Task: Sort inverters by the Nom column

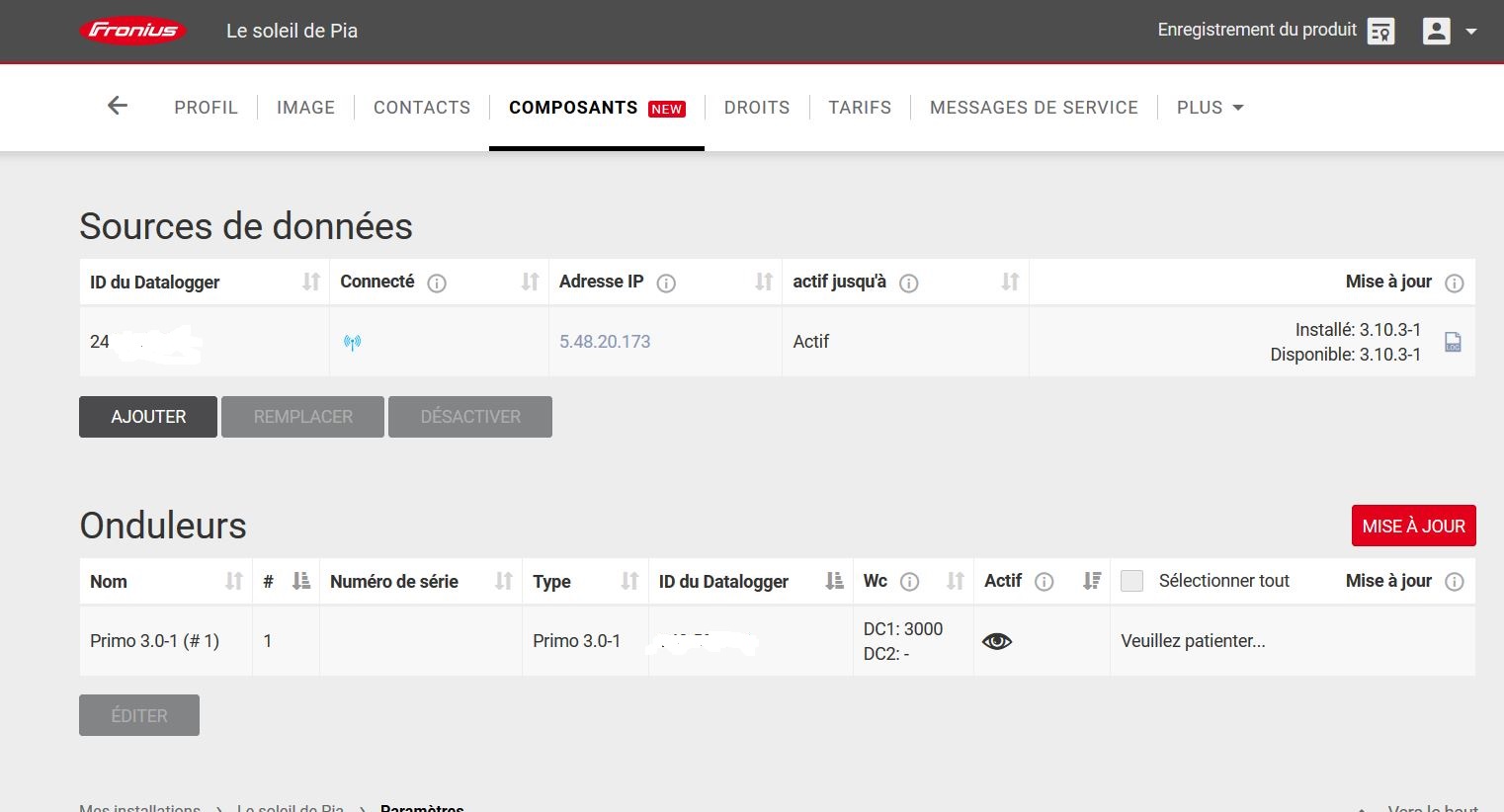Action: [233, 582]
